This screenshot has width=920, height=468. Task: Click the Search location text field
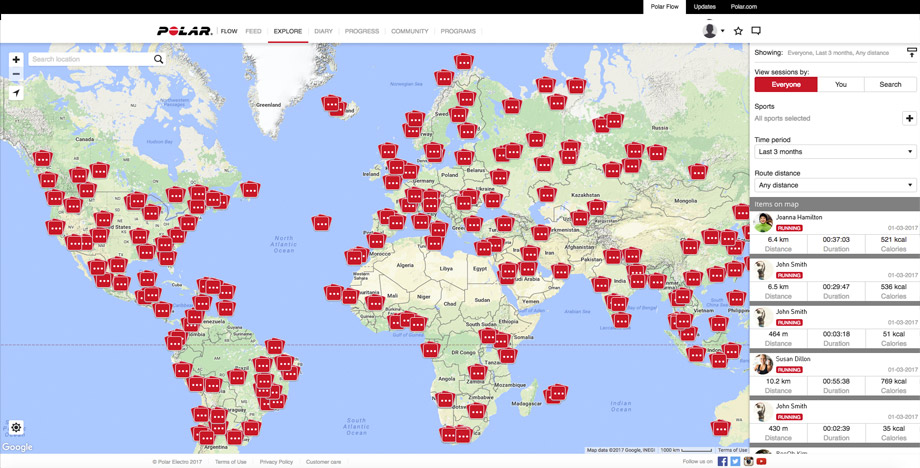point(90,60)
